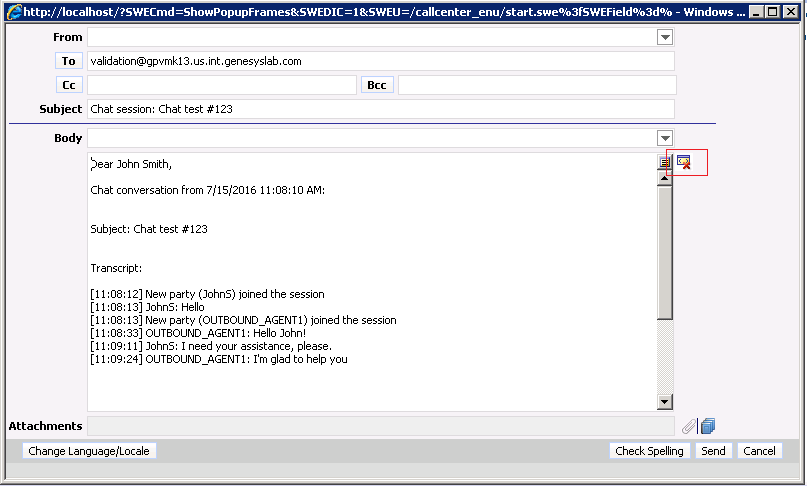Click Change Language/Locale button
Viewport: 807px width, 486px height.
pos(89,451)
